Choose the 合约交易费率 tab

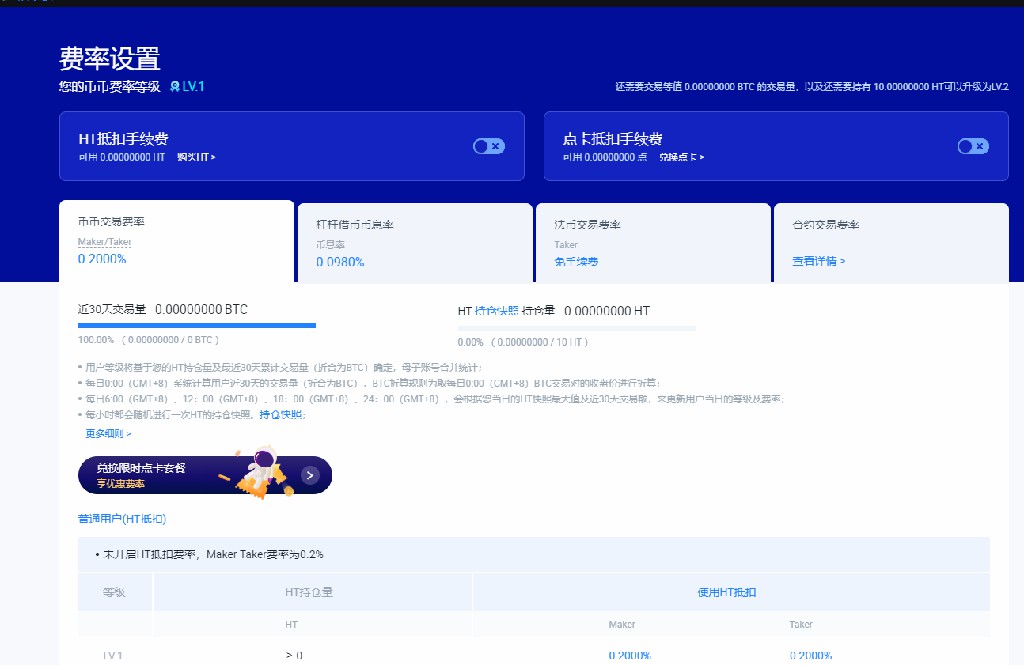[890, 241]
